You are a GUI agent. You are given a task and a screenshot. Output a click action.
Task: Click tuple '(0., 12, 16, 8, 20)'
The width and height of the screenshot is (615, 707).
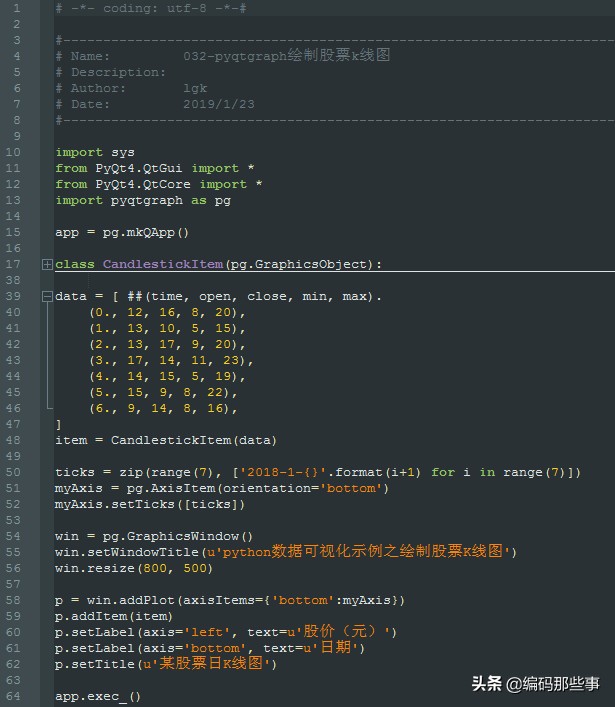click(167, 312)
